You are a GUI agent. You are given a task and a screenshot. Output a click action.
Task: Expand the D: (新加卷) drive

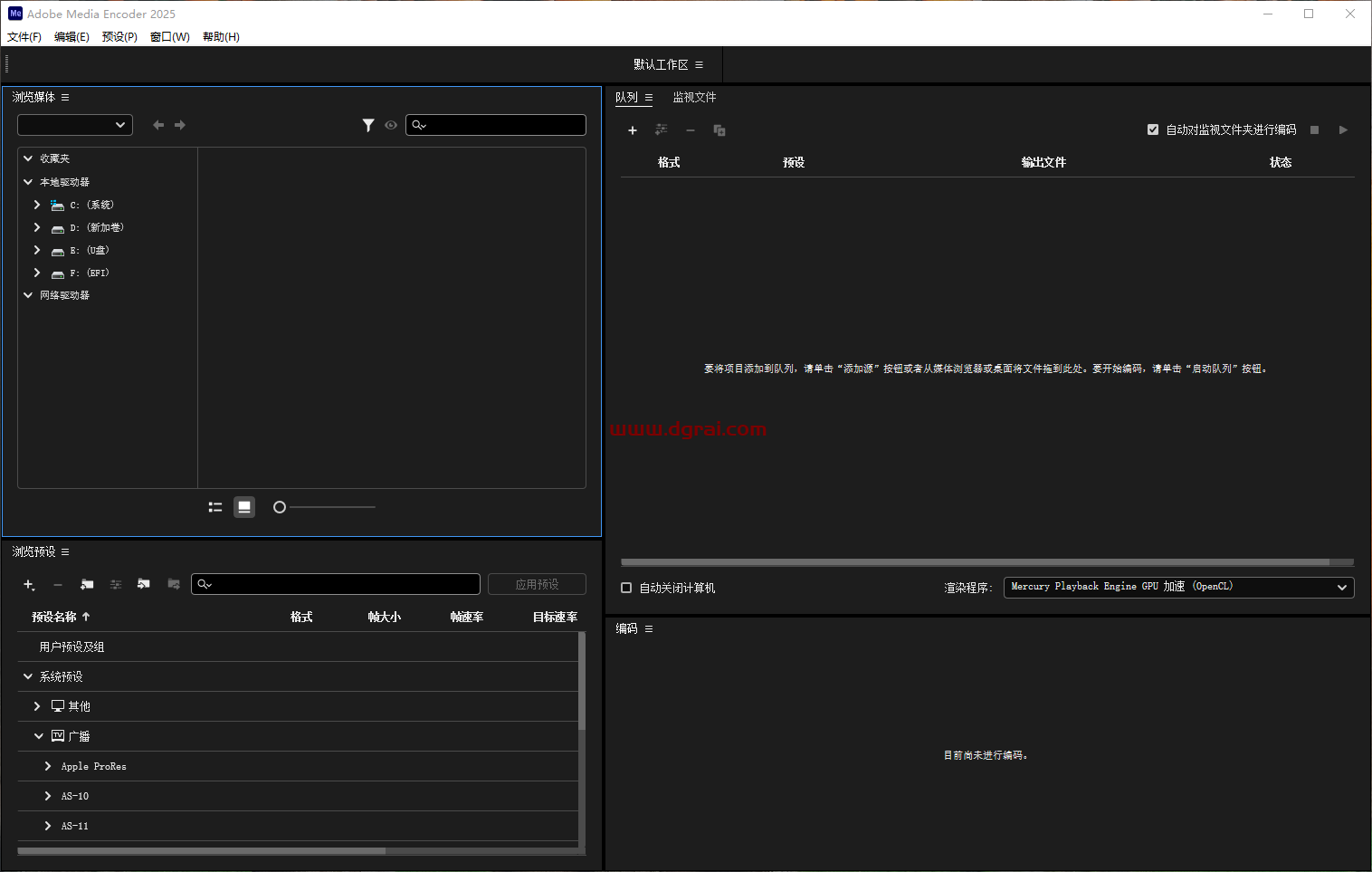(37, 227)
